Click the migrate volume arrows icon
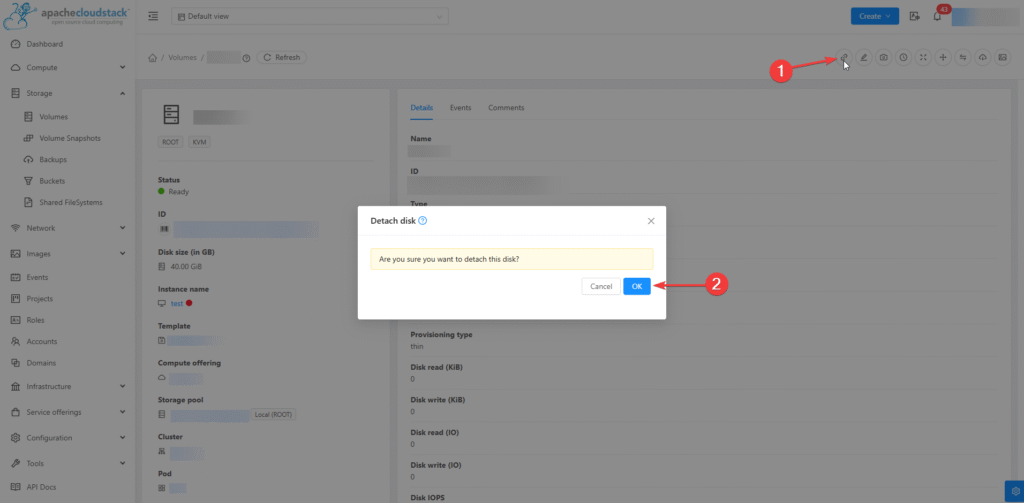 pos(963,58)
